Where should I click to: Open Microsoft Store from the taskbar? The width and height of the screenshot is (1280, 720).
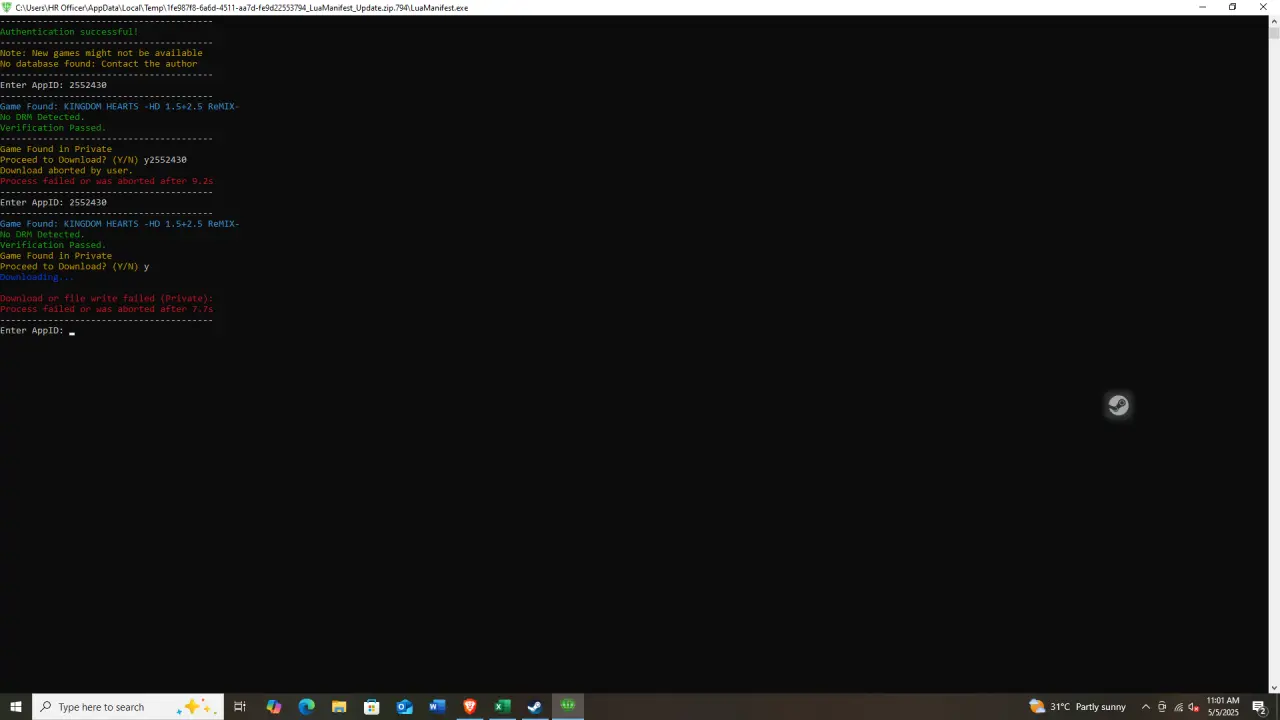click(x=372, y=707)
